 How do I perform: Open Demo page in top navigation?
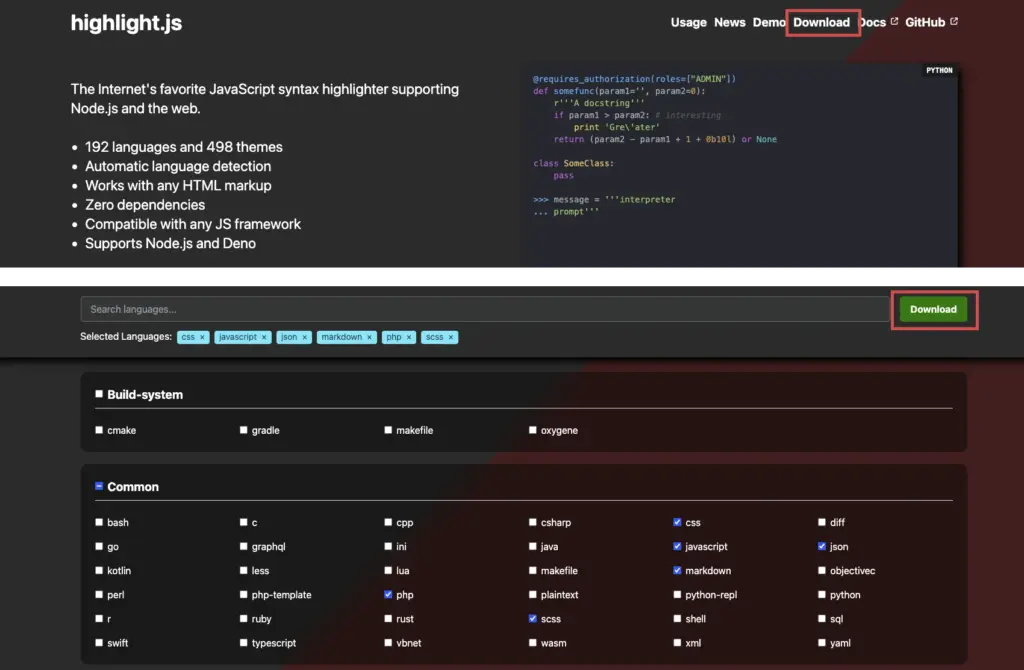tap(769, 22)
